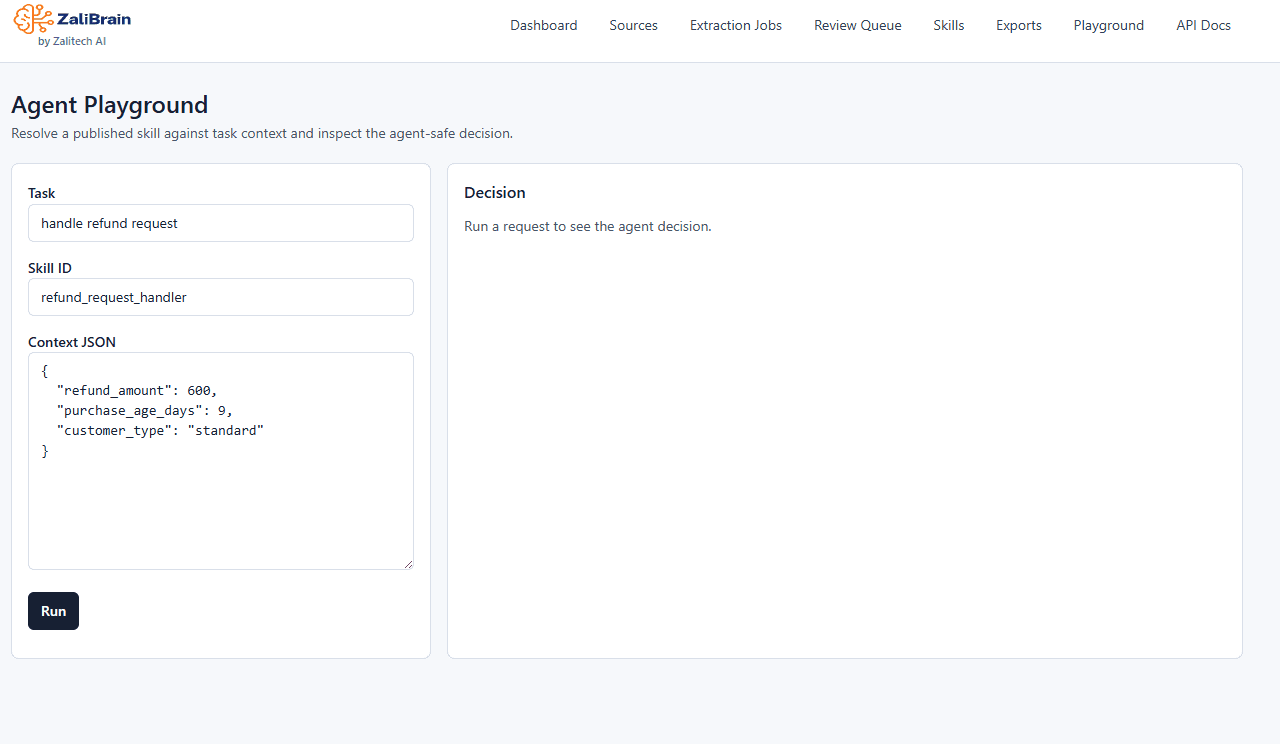Open the Skills page
This screenshot has height=744, width=1280.
[949, 26]
